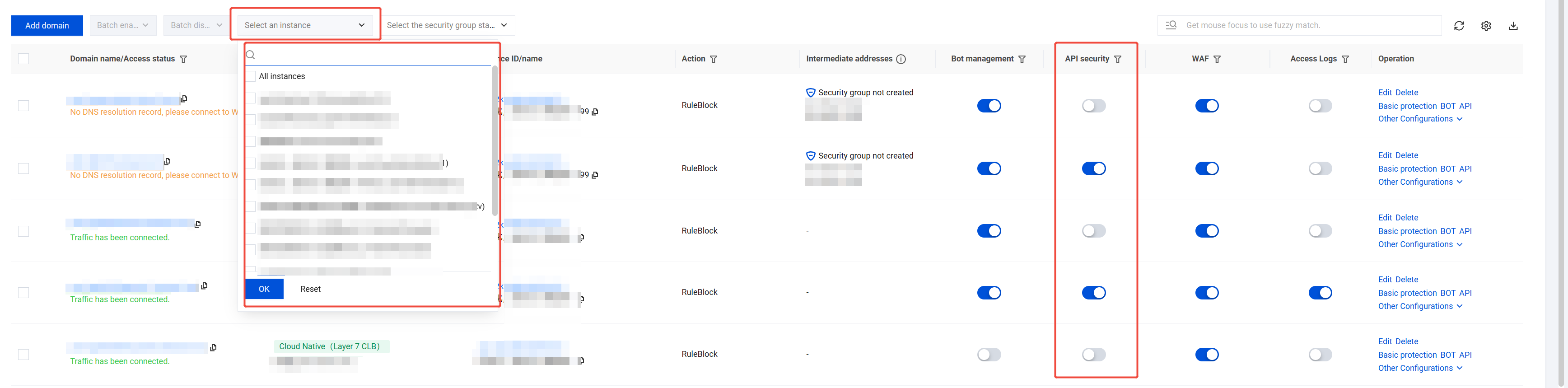Open the Select an instance dropdown

304,25
